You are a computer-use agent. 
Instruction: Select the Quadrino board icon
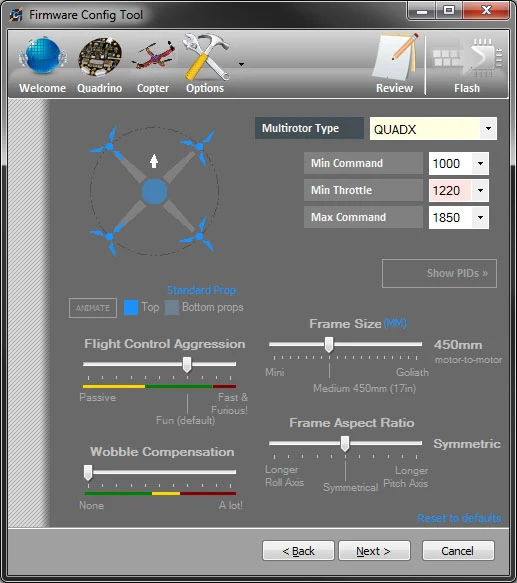coord(100,58)
